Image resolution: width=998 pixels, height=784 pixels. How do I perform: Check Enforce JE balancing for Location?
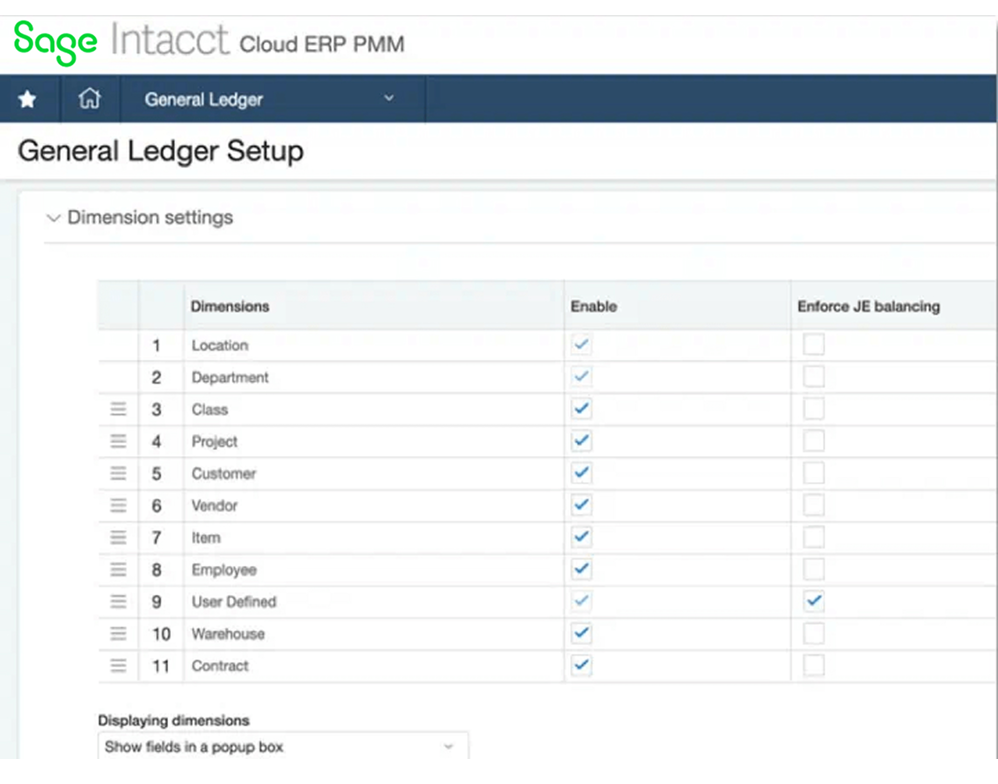tap(813, 344)
